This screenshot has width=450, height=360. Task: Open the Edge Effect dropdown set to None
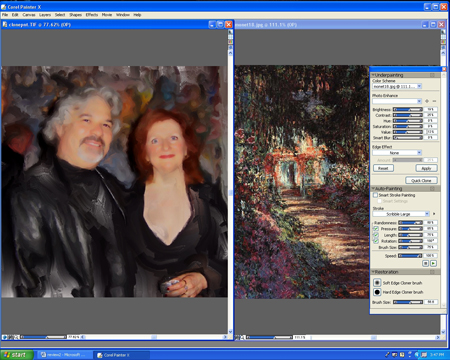click(x=397, y=153)
